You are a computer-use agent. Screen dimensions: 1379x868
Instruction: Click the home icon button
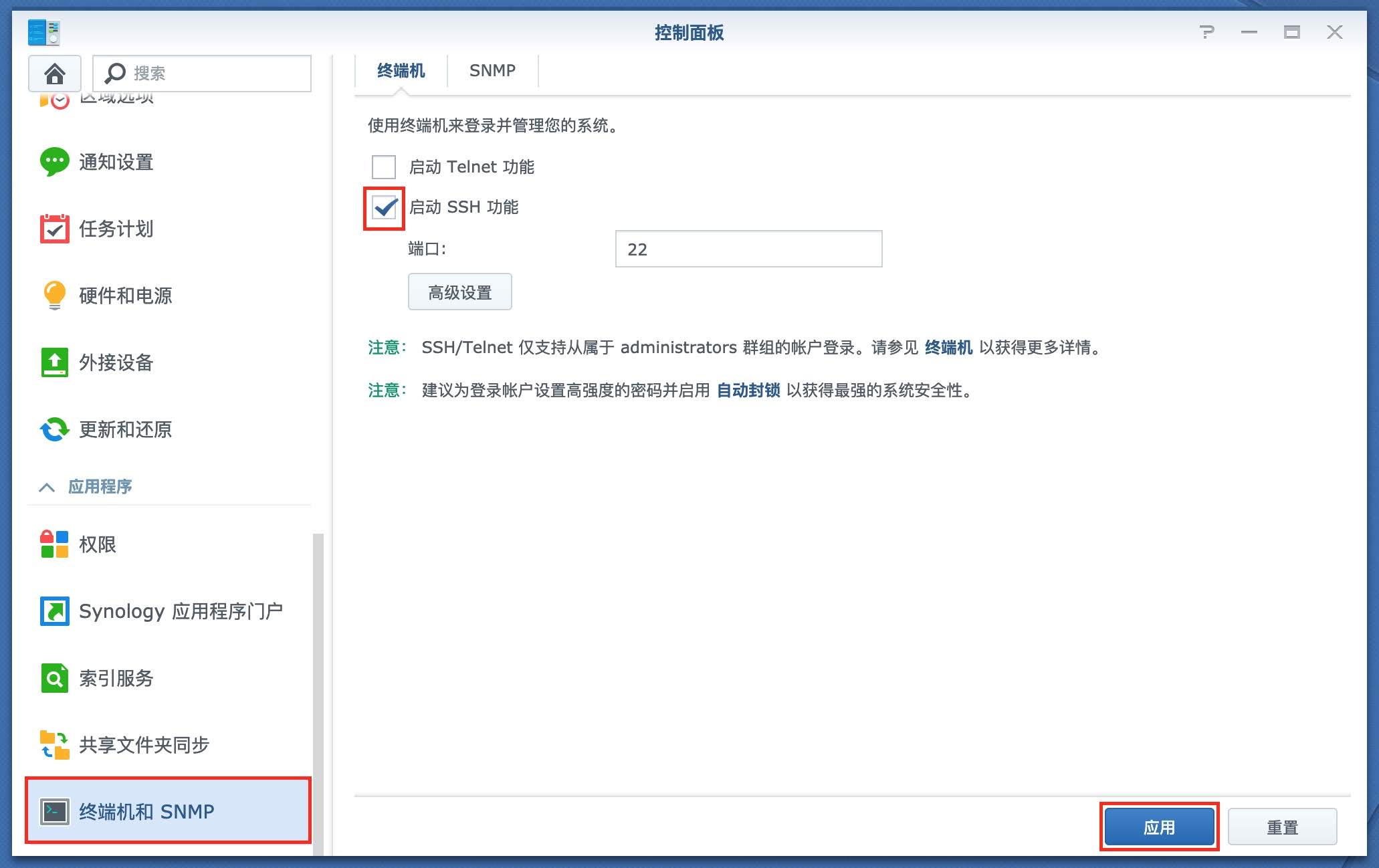[55, 74]
